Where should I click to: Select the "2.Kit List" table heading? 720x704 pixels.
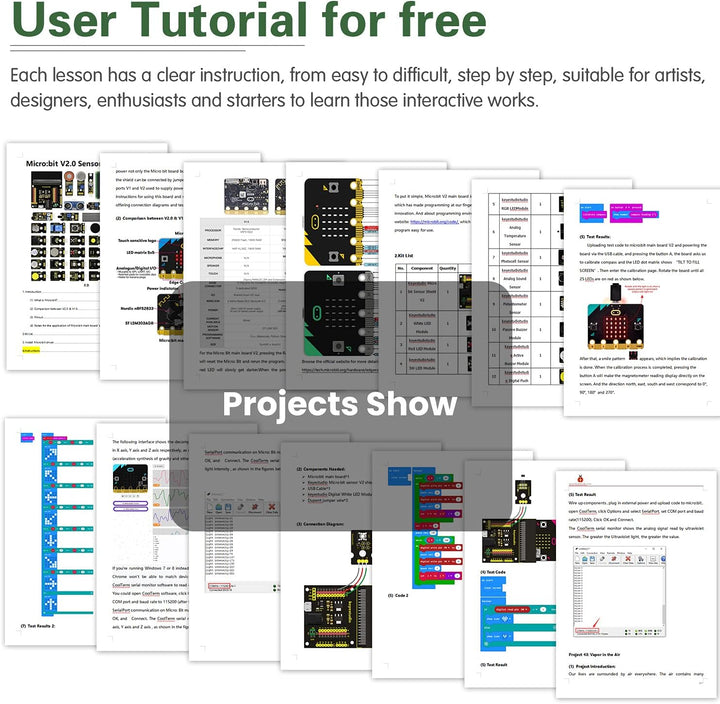click(404, 255)
